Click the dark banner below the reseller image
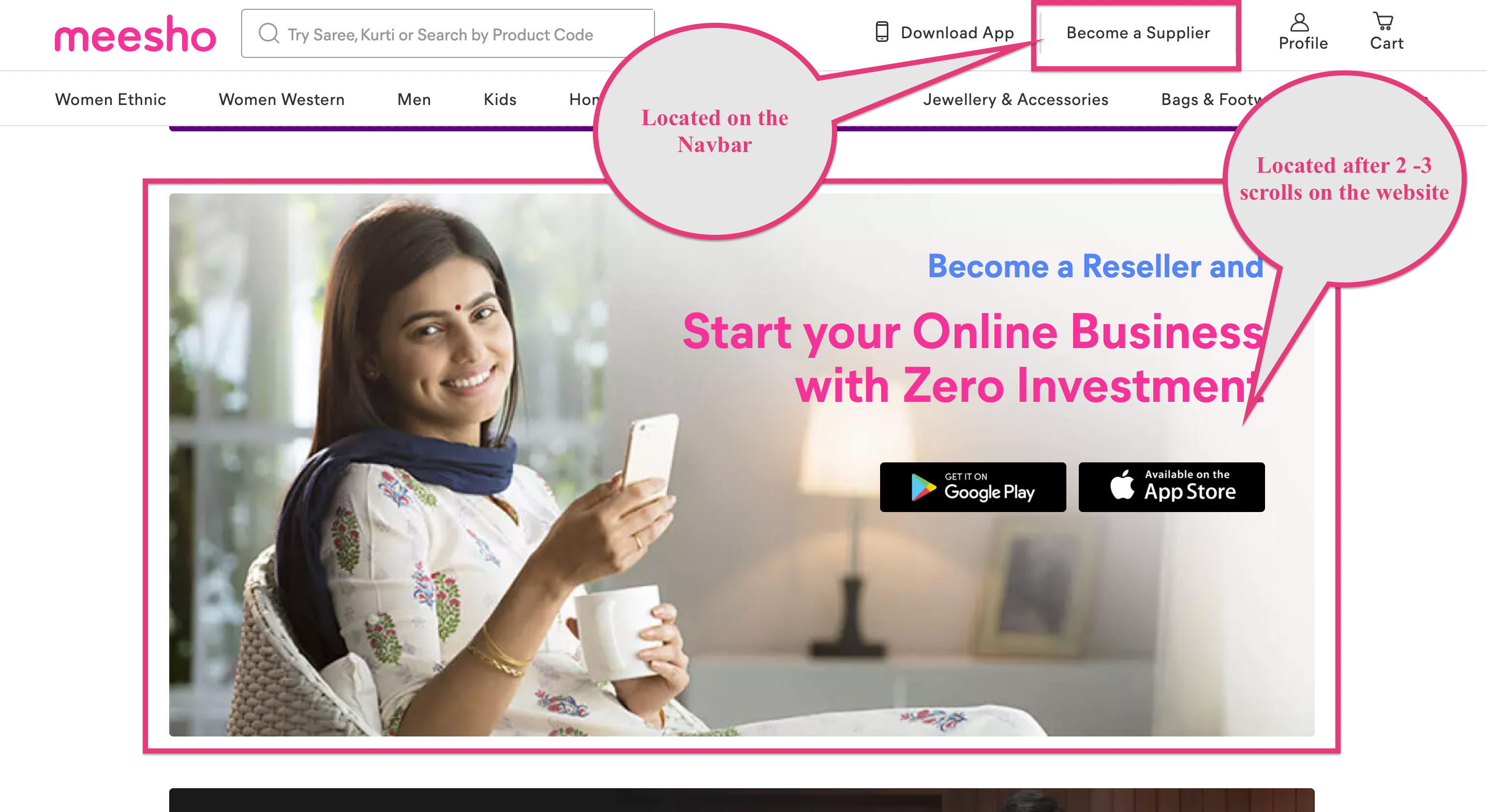The height and width of the screenshot is (812, 1487). [741, 800]
